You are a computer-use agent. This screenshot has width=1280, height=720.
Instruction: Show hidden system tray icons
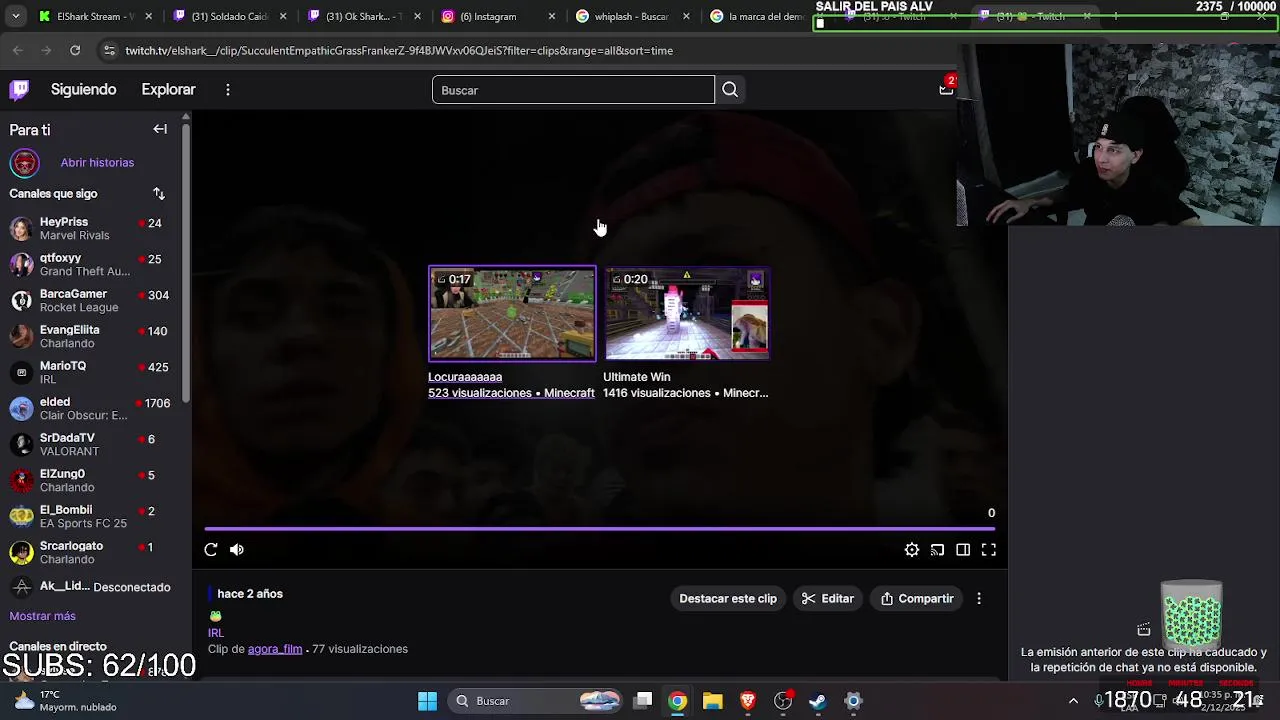coord(1073,701)
